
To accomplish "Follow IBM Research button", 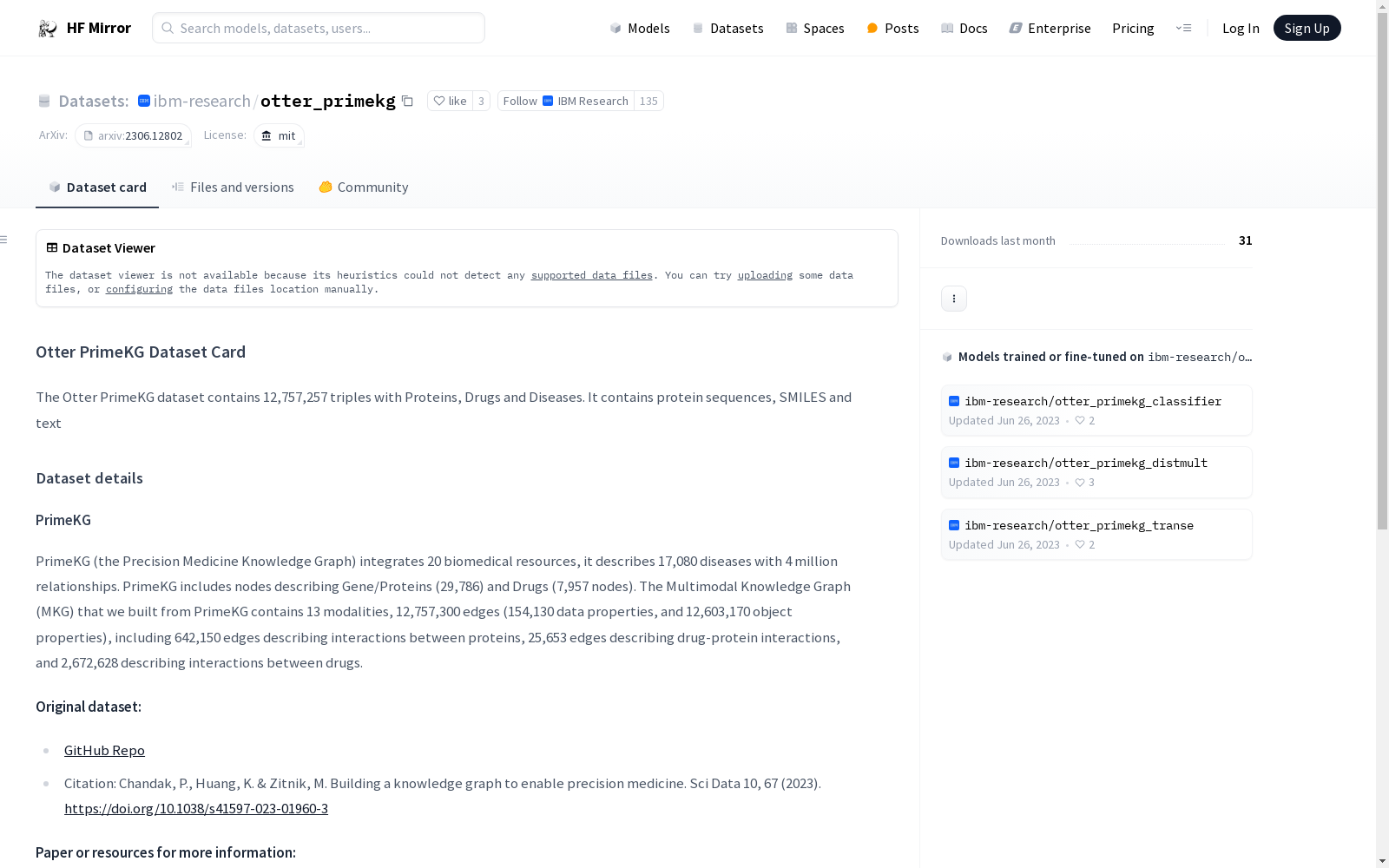I will 566,101.
